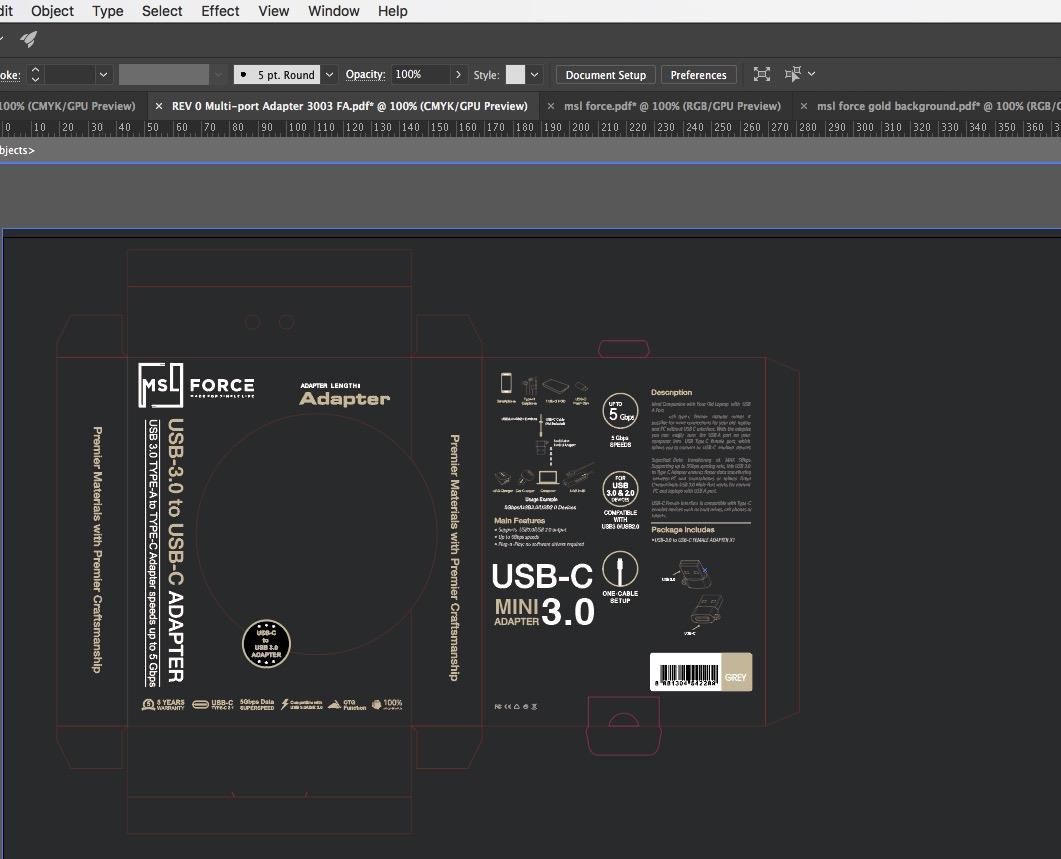The image size is (1061, 859).
Task: Open the stroke weight dropdown
Action: (103, 75)
